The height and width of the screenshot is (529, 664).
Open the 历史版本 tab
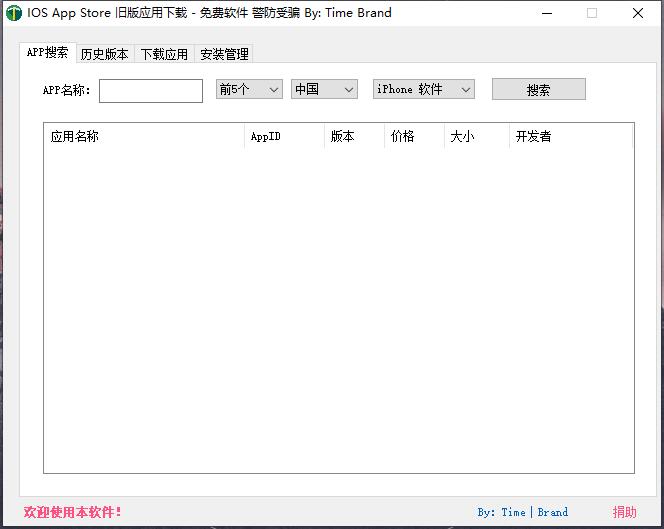click(104, 55)
